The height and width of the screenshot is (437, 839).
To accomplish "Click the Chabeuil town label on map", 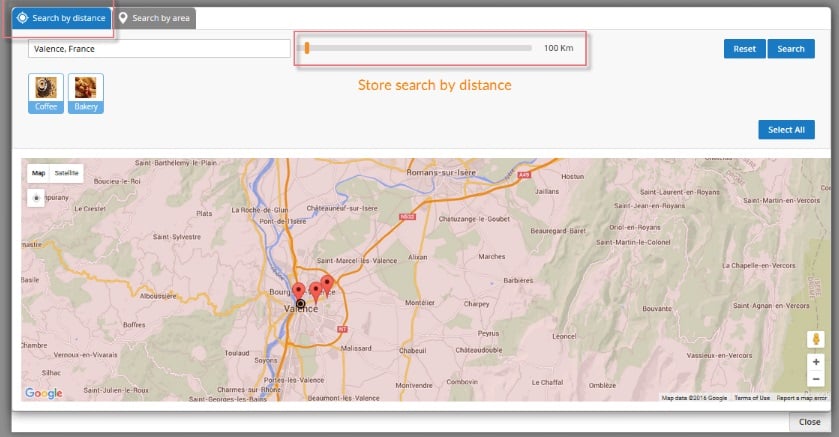I will tap(413, 351).
